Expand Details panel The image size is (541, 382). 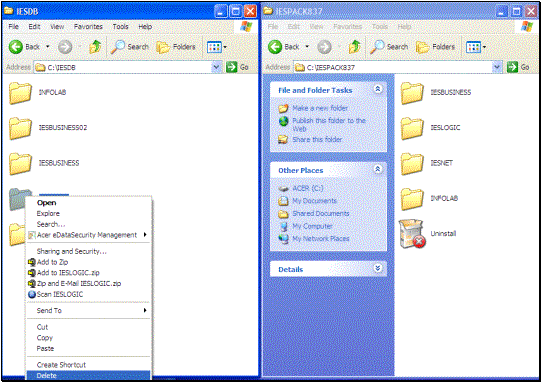(x=378, y=268)
